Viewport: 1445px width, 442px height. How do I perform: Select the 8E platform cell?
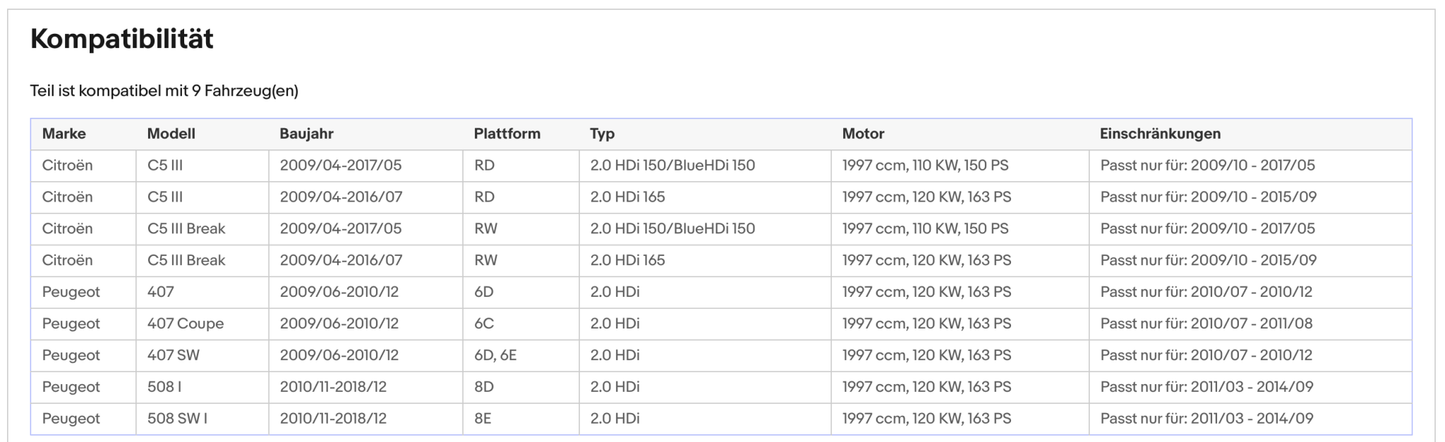[x=483, y=419]
